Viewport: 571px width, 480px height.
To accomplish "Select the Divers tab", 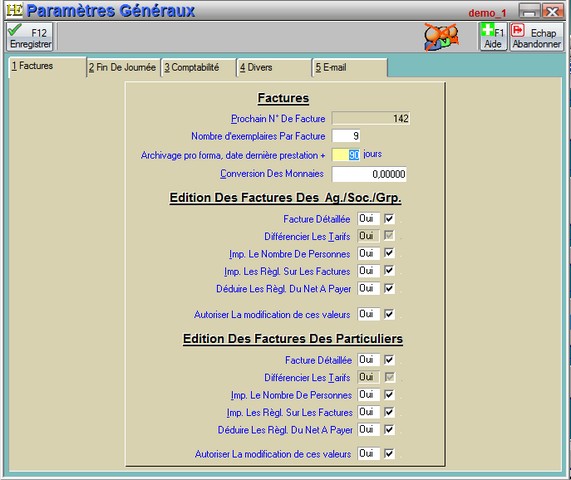I will 273,68.
